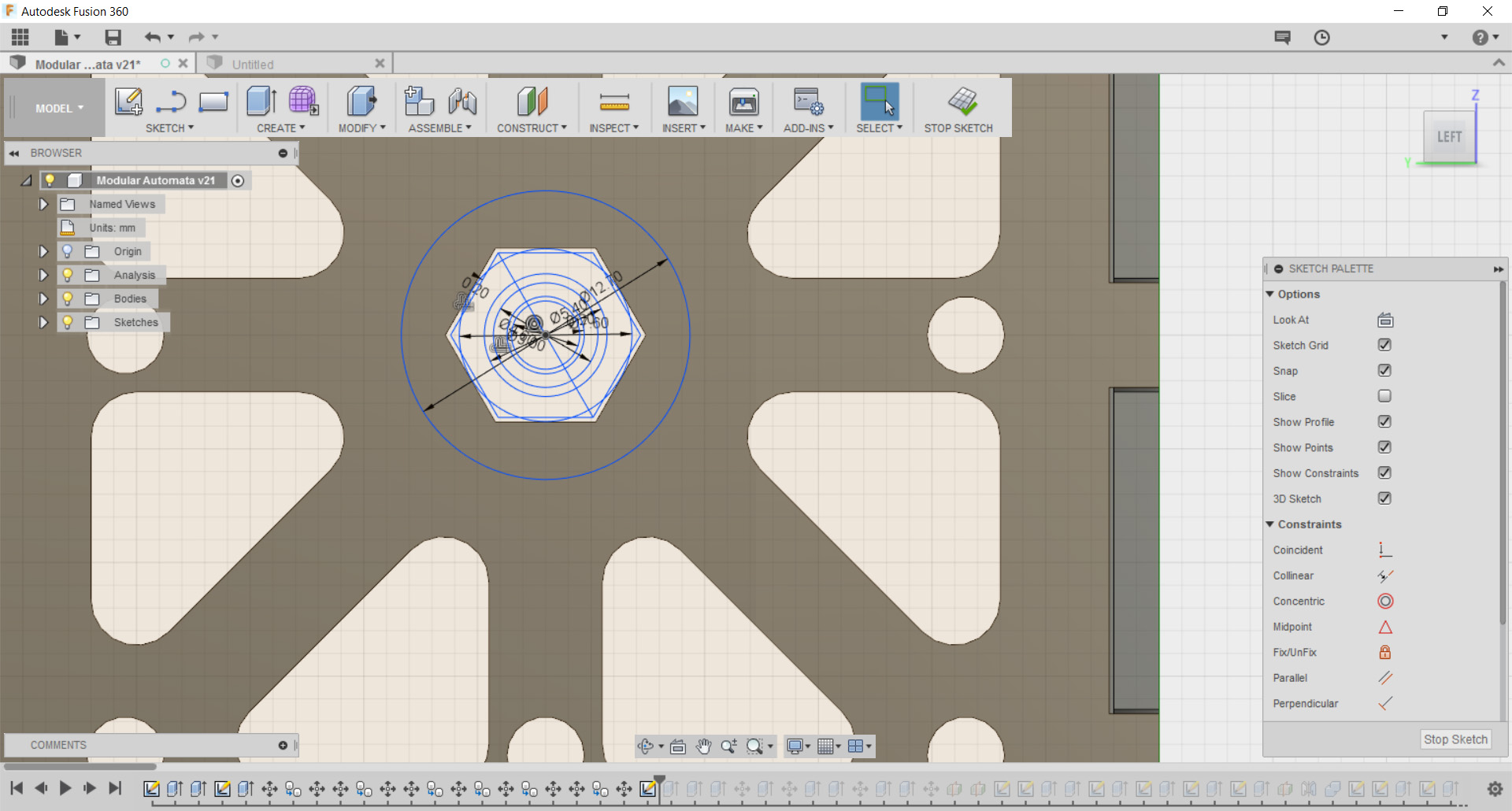
Task: Expand the Named Views tree node
Action: coord(43,204)
